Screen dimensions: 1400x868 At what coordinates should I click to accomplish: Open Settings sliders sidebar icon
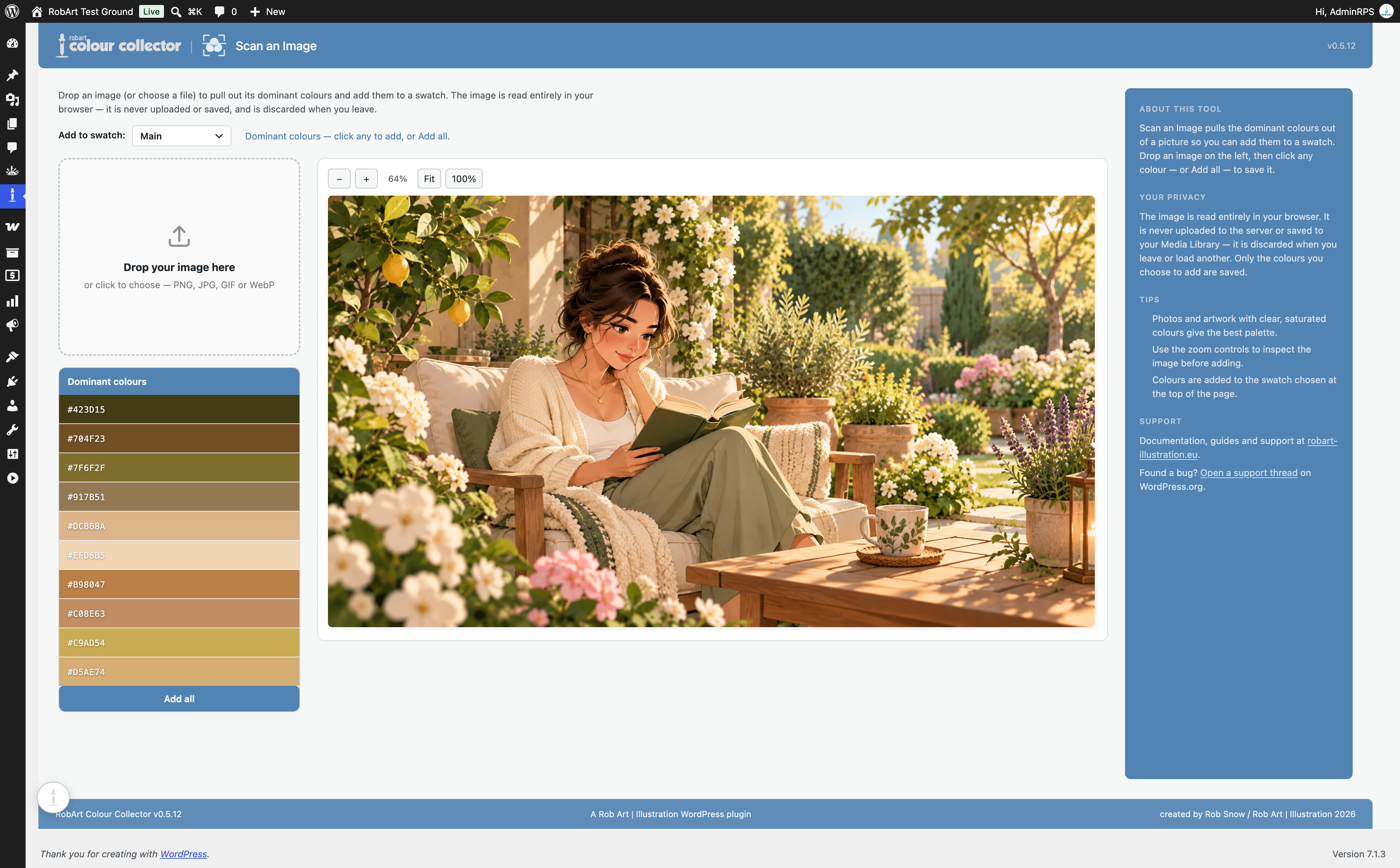[x=12, y=454]
